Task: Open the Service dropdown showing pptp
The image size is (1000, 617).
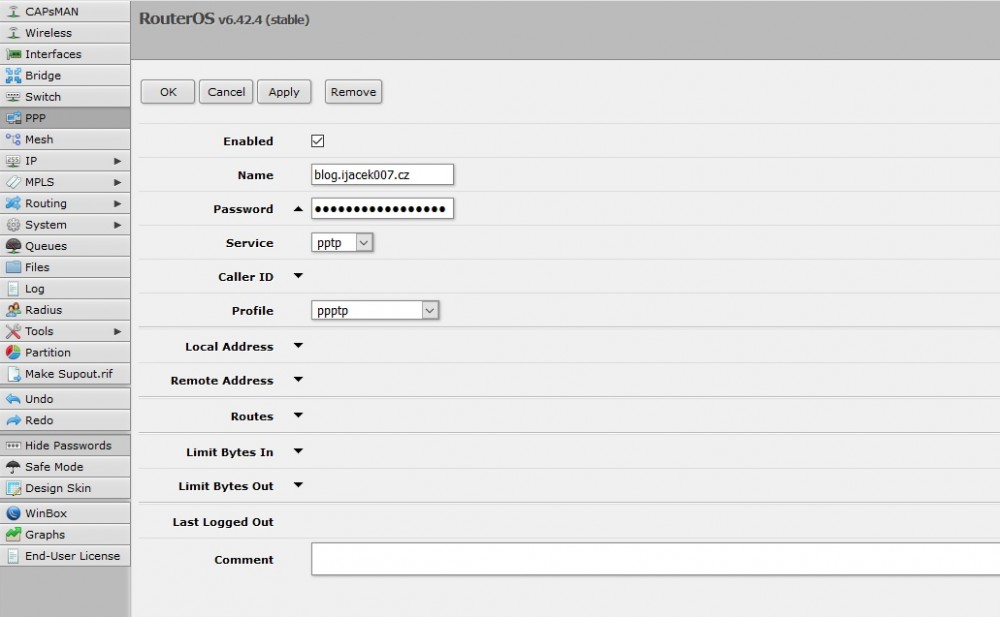Action: pos(342,243)
